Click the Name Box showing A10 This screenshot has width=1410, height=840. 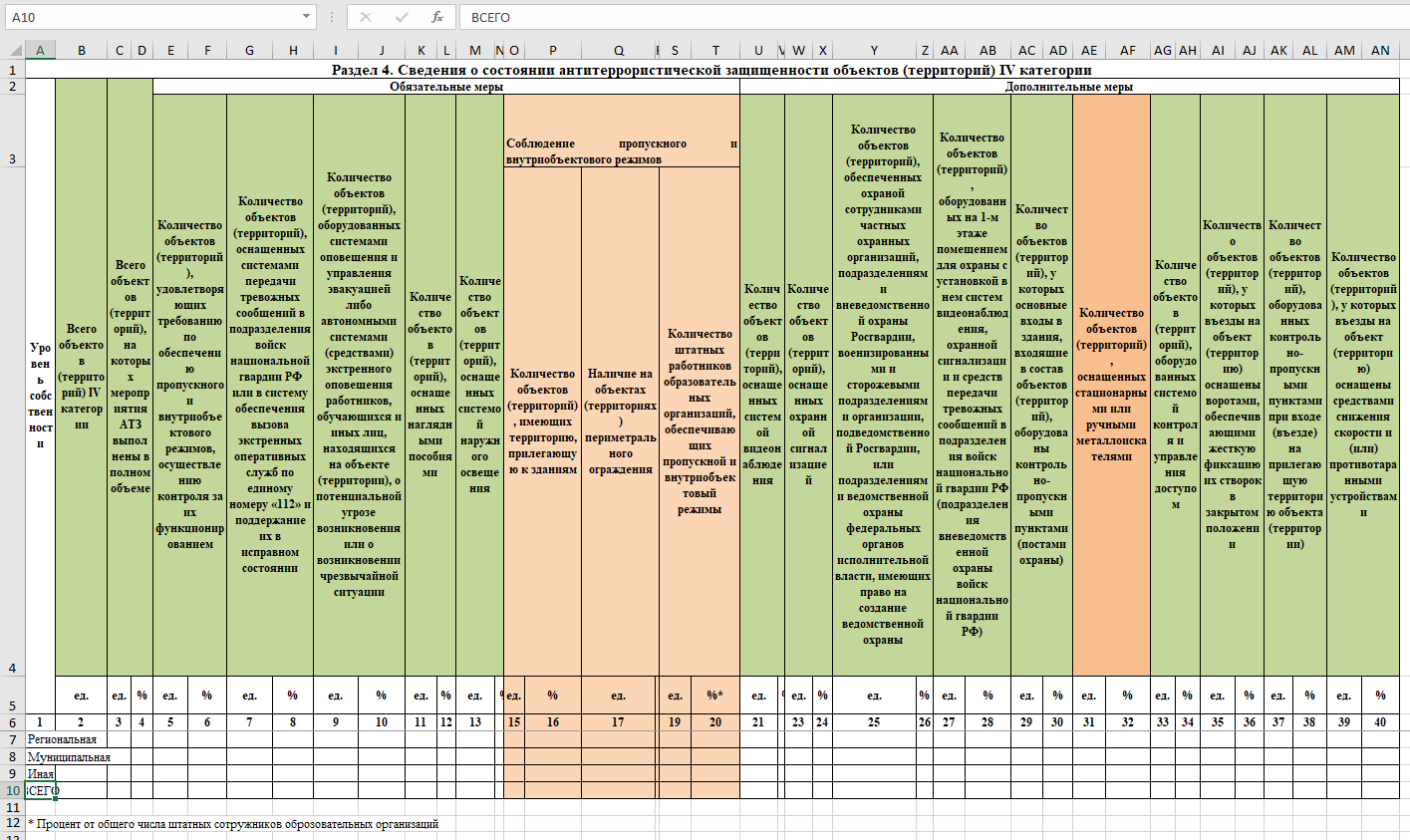(149, 17)
